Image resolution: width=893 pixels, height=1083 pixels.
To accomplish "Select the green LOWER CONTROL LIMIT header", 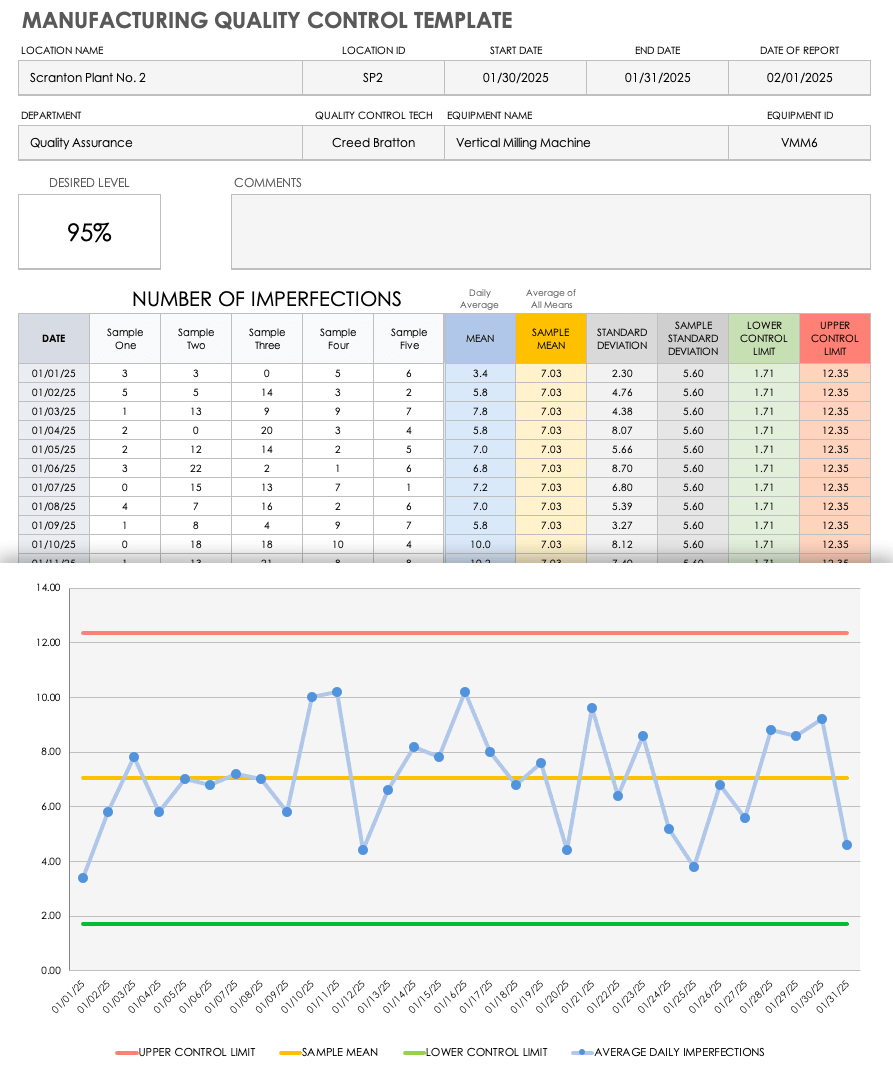I will (764, 339).
